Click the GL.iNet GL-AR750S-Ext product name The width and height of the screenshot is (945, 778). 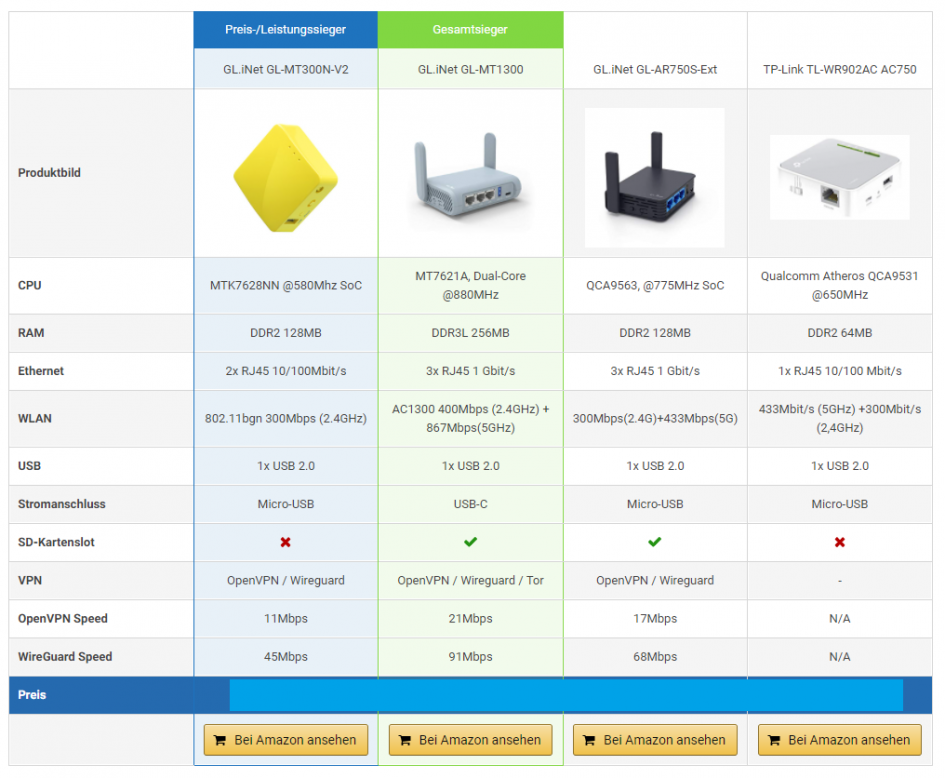(x=654, y=70)
